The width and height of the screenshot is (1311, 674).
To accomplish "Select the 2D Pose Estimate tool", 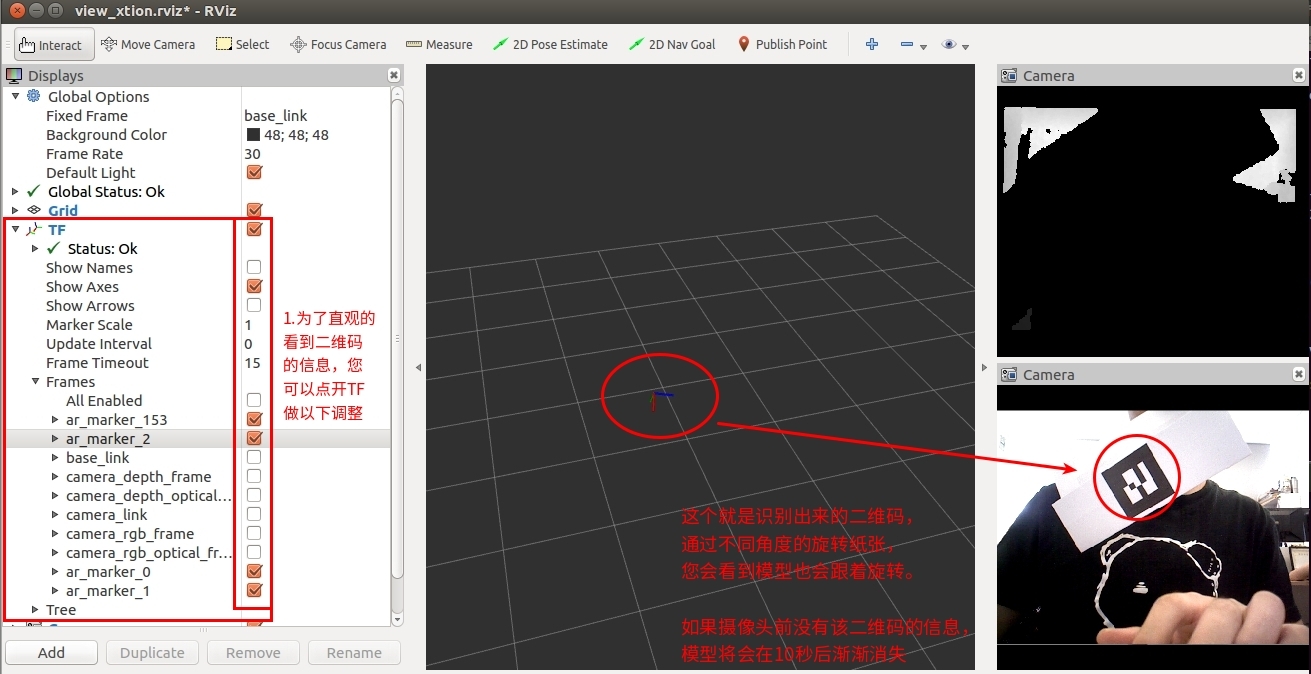I will (550, 44).
